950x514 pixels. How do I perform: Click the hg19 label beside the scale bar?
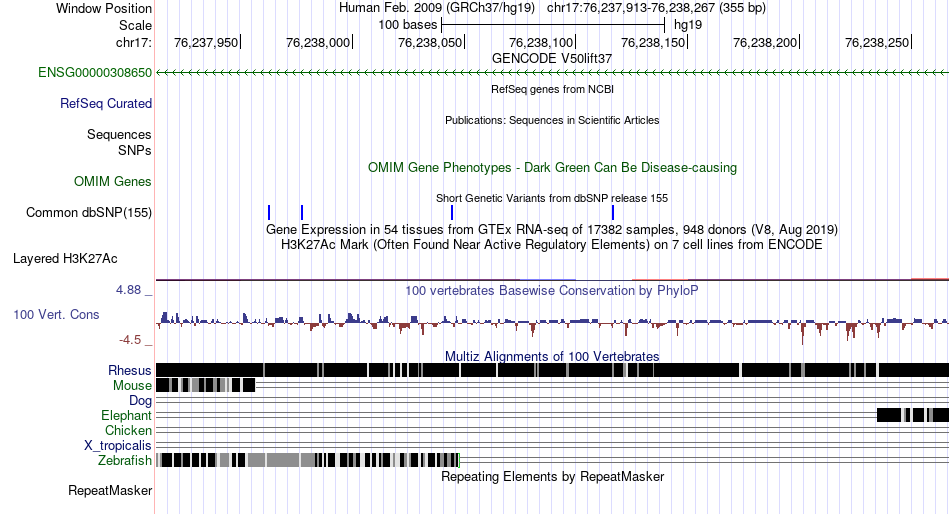(x=688, y=25)
